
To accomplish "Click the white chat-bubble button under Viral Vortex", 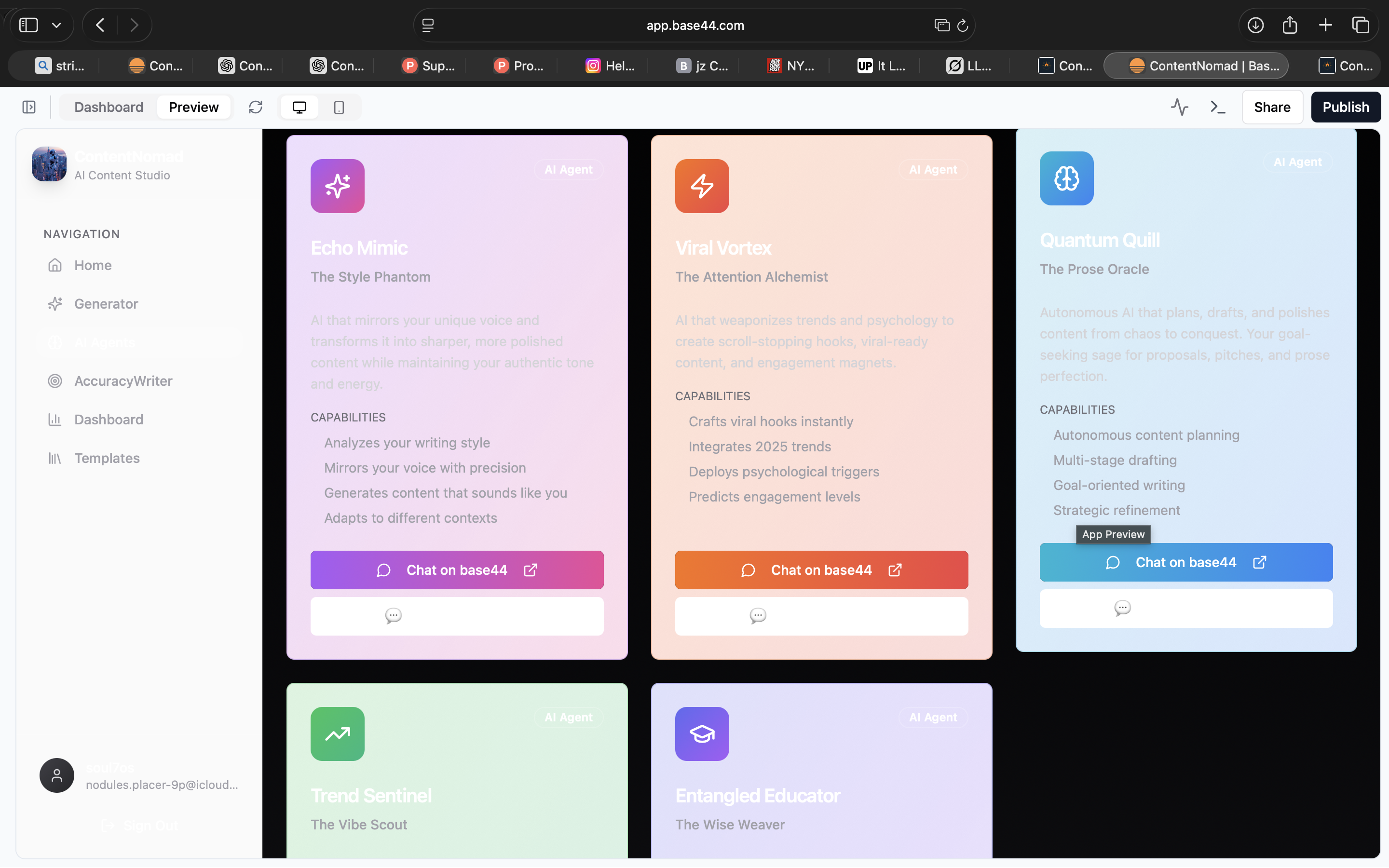I will point(821,616).
